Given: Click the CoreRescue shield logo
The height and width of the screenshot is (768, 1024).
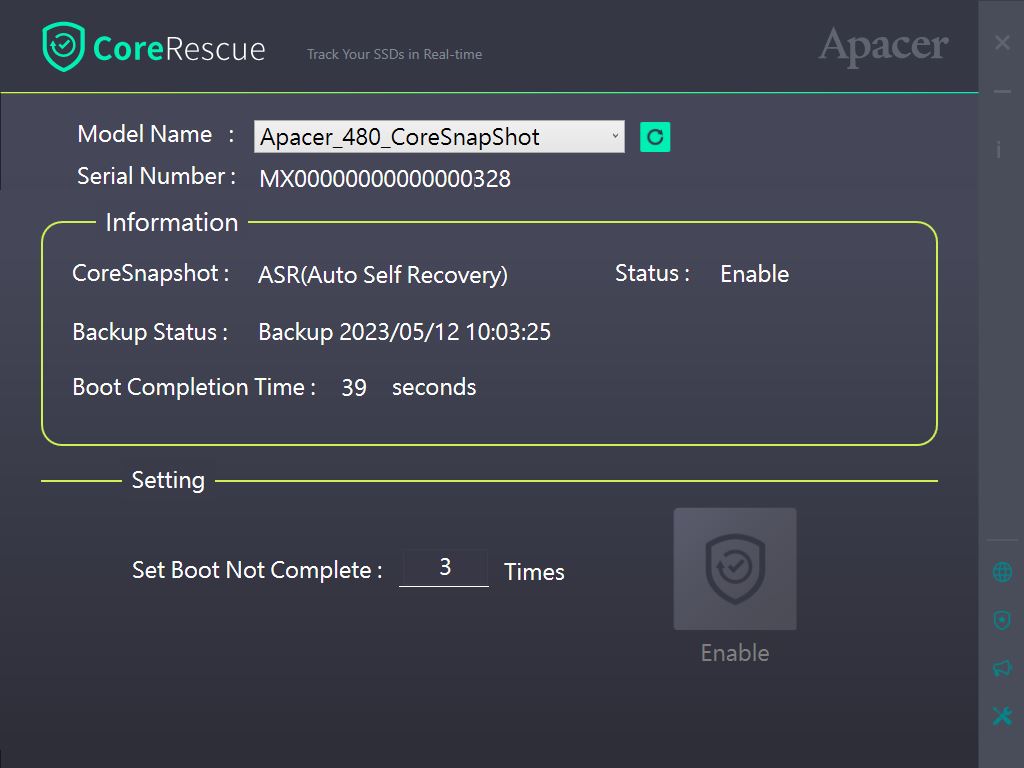Looking at the screenshot, I should click(63, 46).
